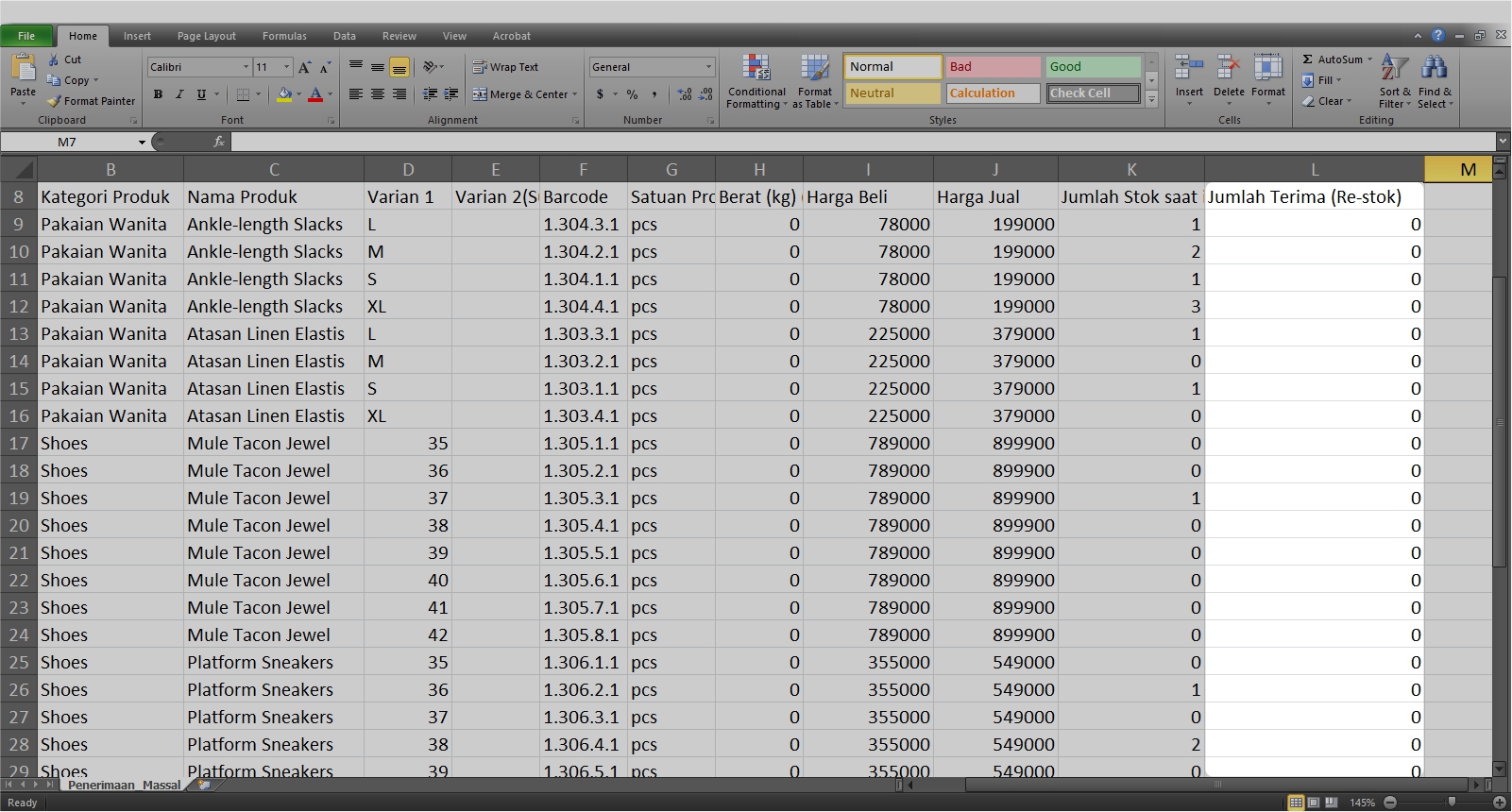Toggle Bold formatting

(x=158, y=94)
